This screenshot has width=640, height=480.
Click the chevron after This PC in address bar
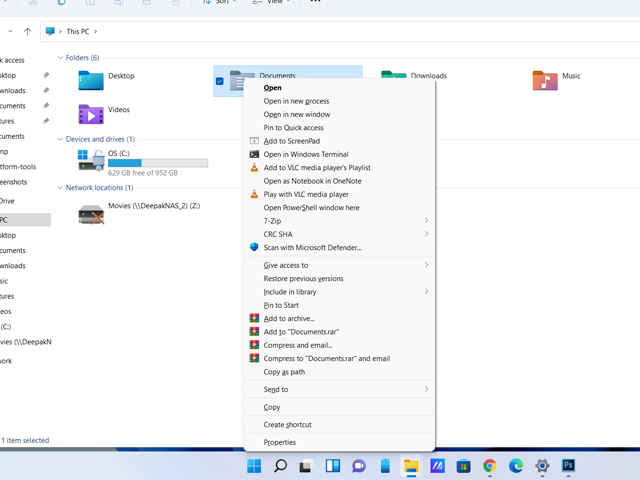pyautogui.click(x=96, y=31)
